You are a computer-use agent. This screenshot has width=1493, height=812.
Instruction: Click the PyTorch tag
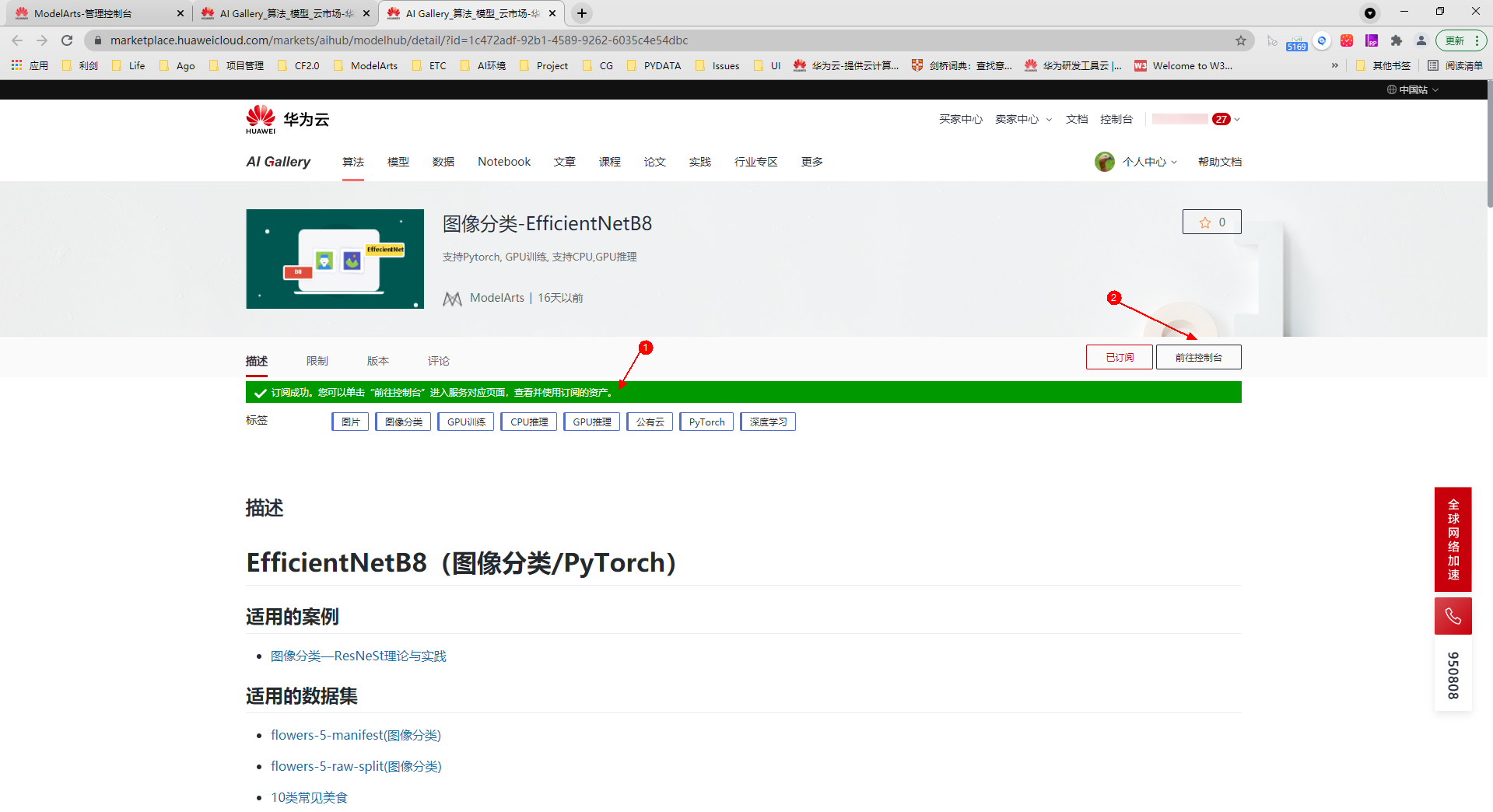(x=706, y=422)
